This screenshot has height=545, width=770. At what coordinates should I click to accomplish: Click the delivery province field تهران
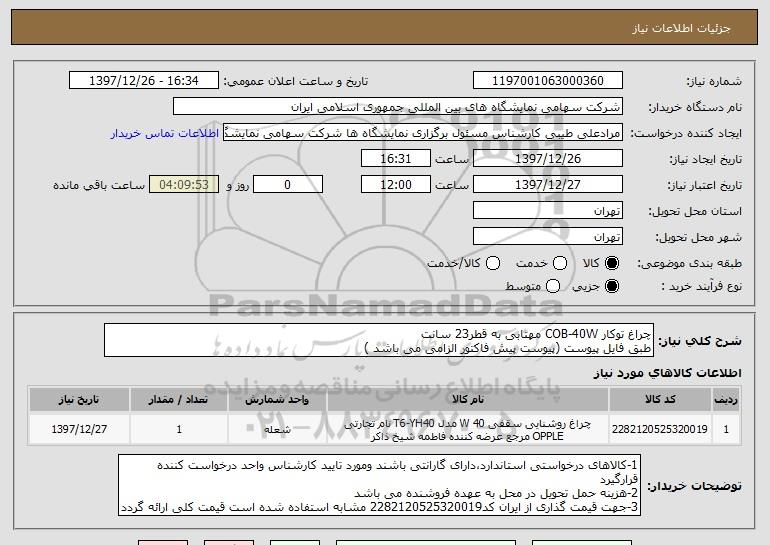[x=548, y=211]
